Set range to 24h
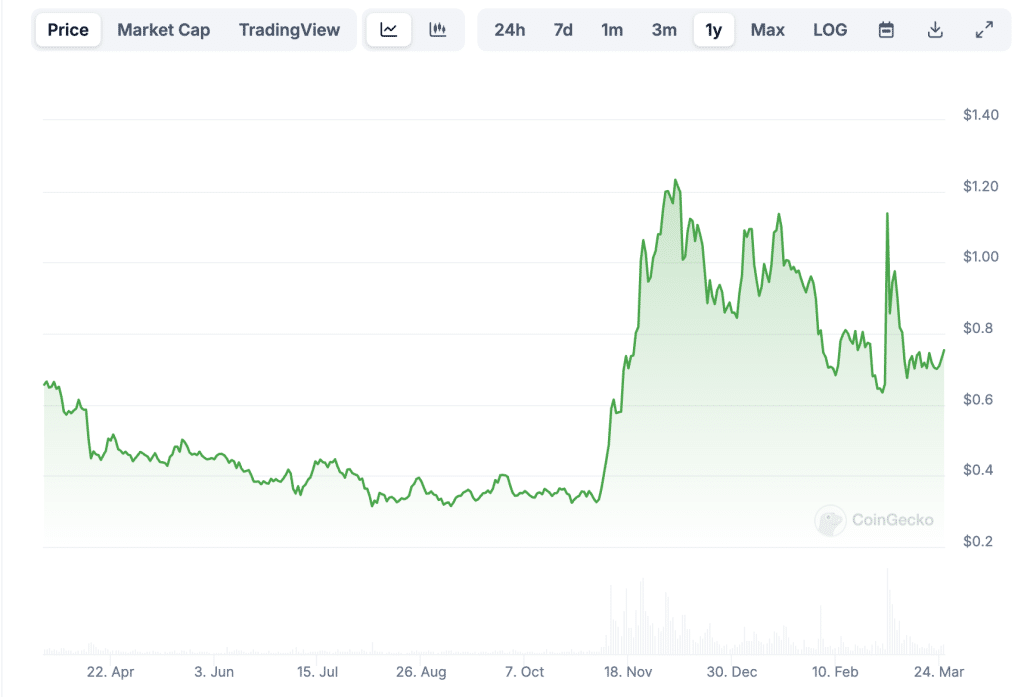 click(509, 30)
